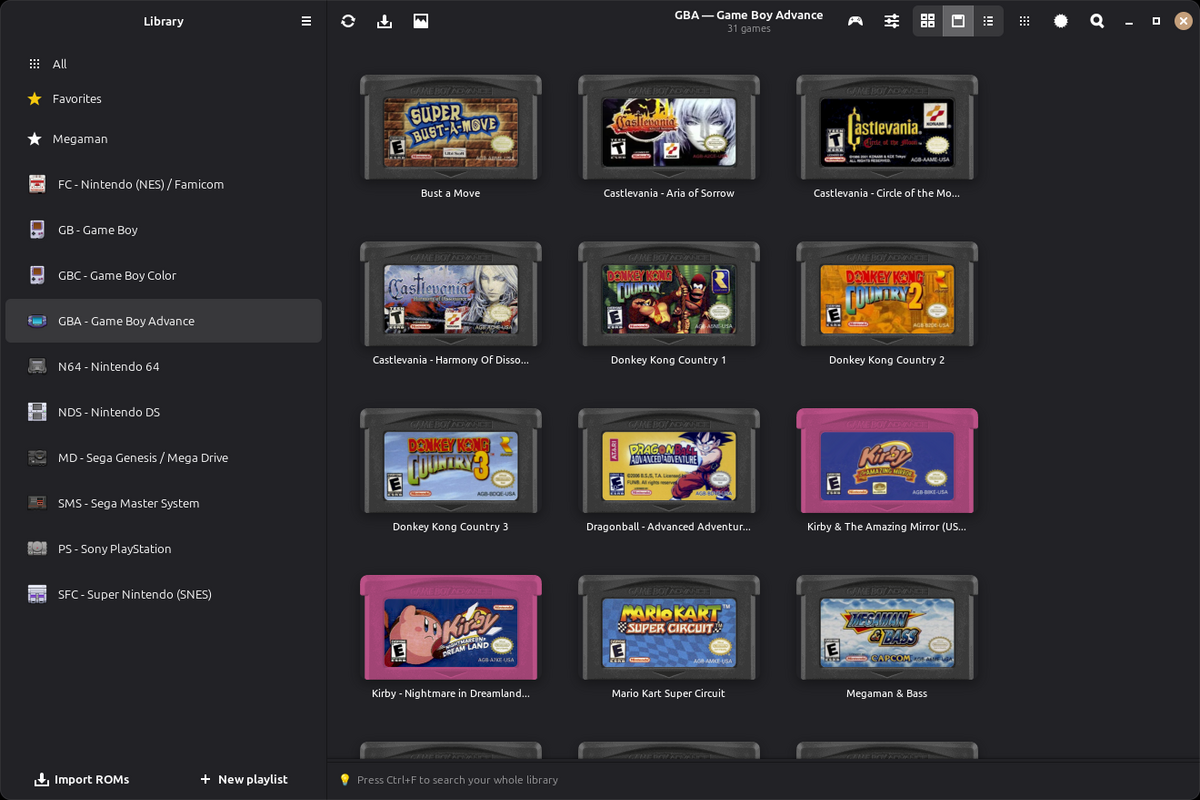Switch to grid view
This screenshot has width=1200, height=800.
point(928,21)
